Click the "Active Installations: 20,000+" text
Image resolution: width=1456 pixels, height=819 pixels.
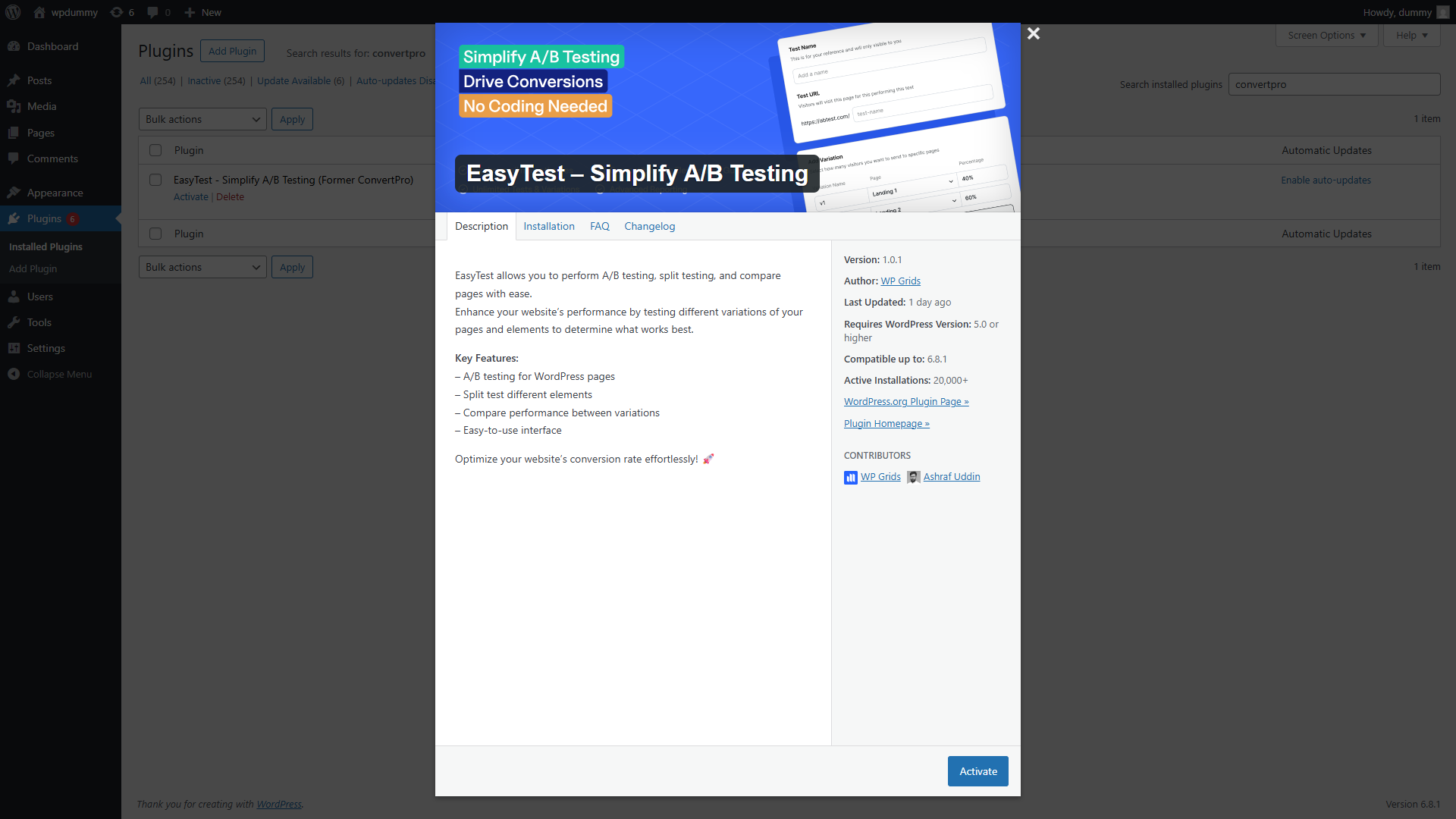[x=905, y=380]
